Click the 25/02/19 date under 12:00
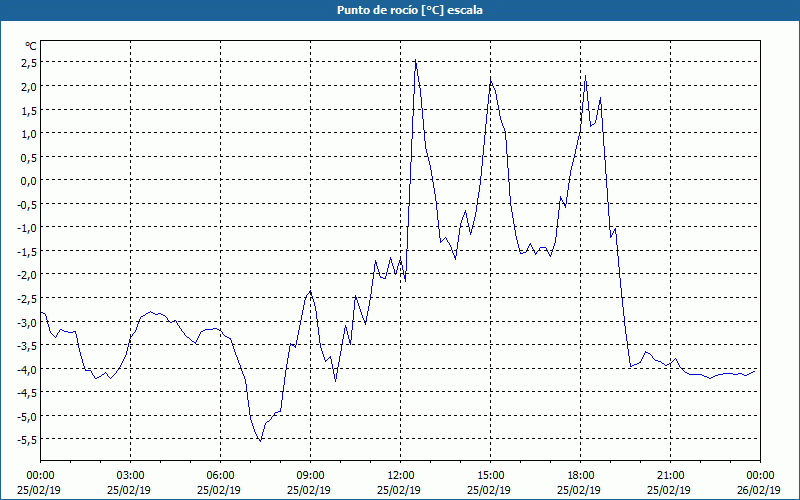The width and height of the screenshot is (800, 500). coord(398,490)
